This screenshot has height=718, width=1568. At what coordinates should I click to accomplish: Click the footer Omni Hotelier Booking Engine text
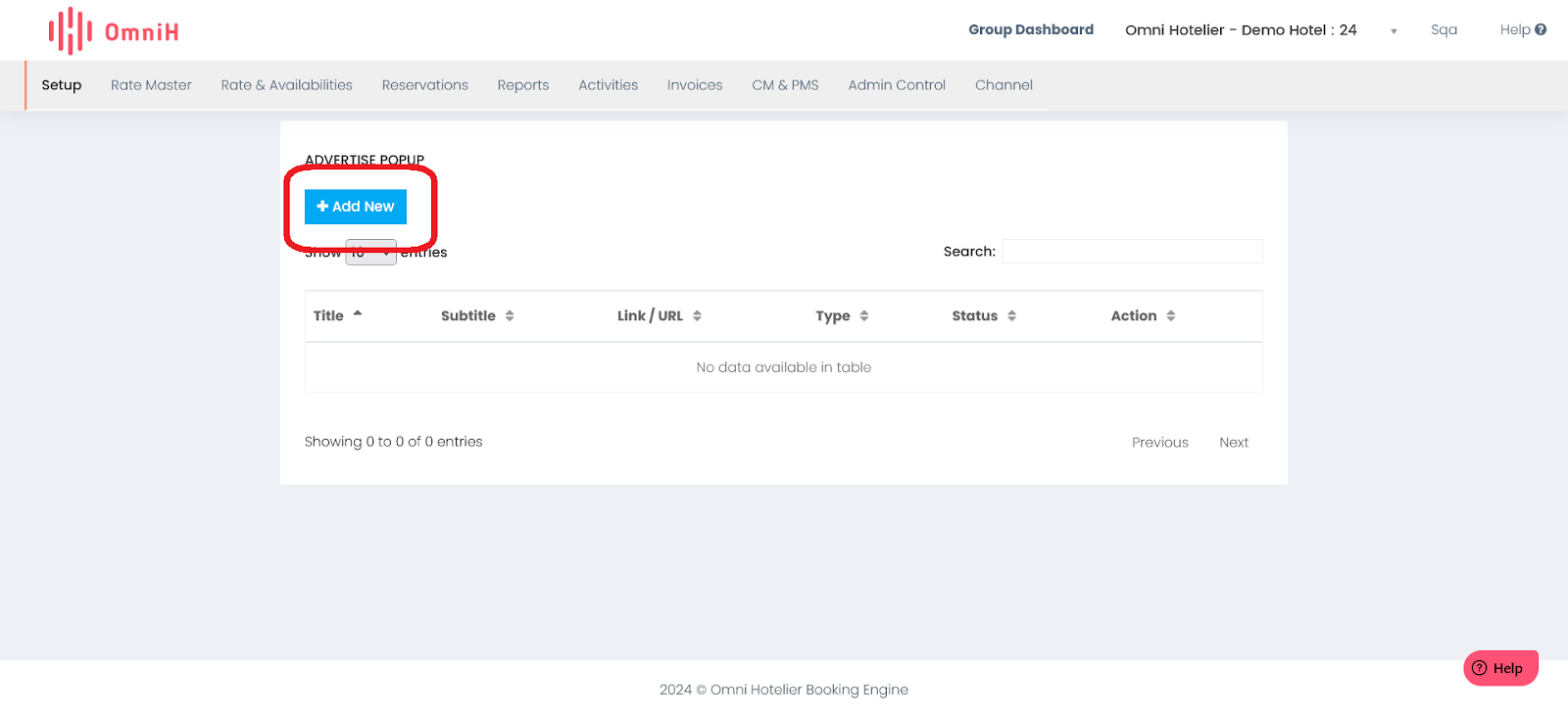[x=783, y=690]
